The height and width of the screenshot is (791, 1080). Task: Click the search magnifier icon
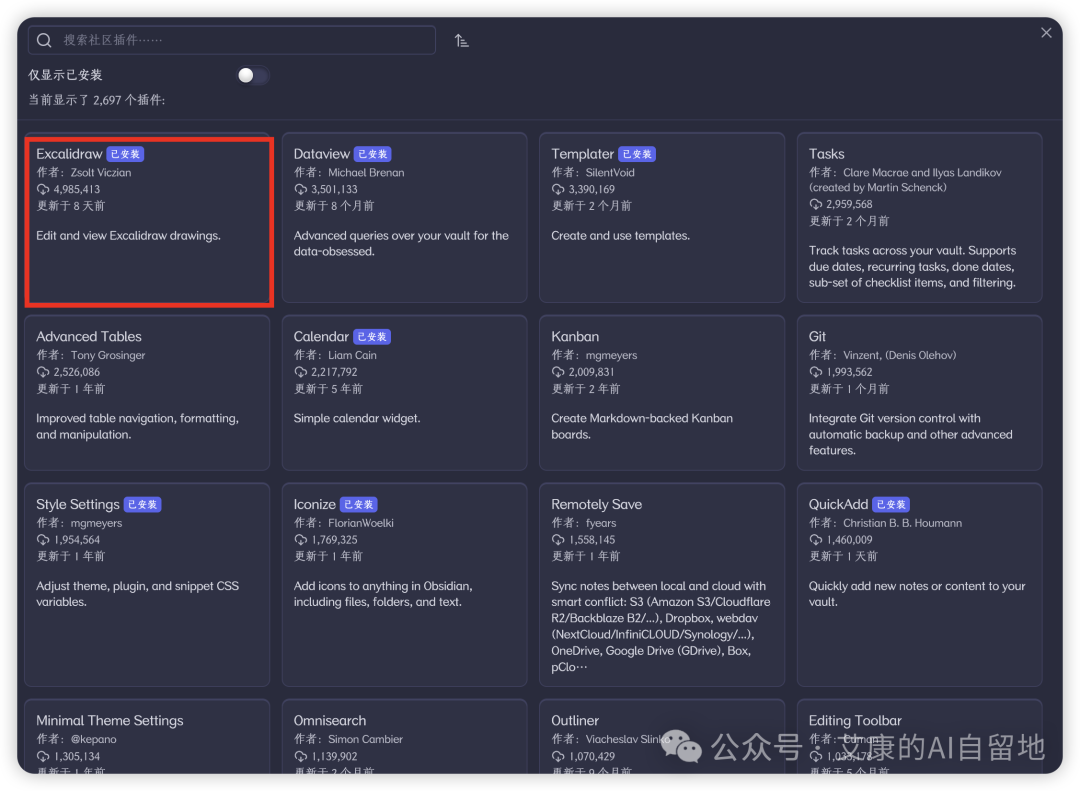click(x=44, y=40)
